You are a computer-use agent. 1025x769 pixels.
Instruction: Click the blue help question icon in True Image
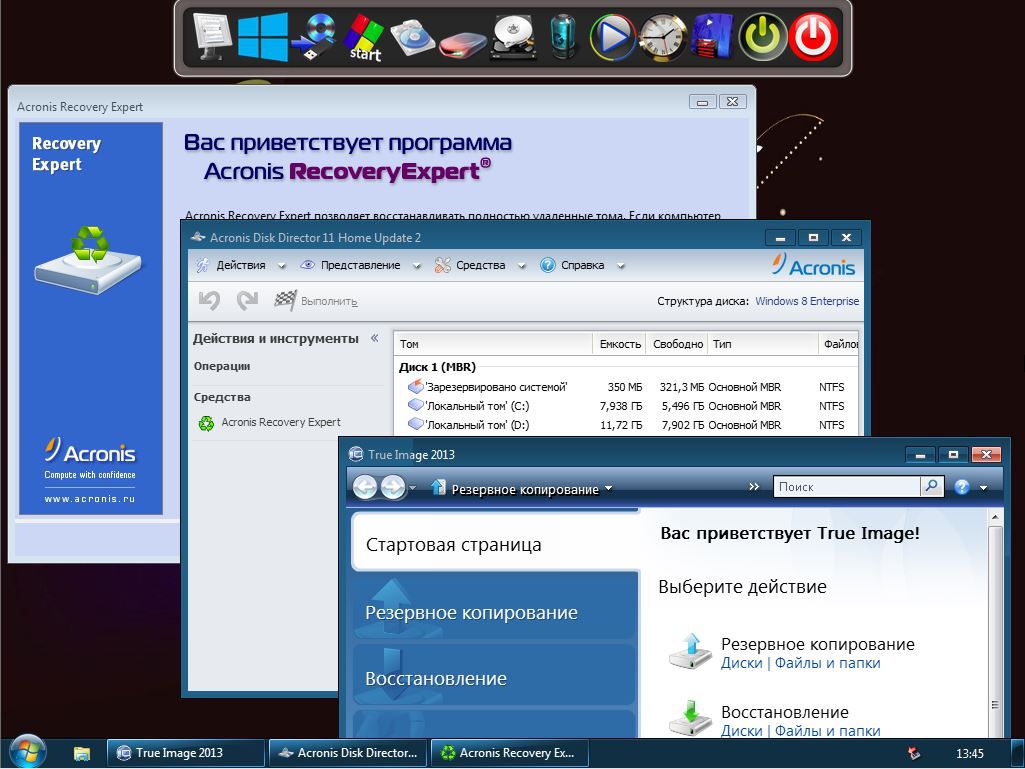click(962, 487)
